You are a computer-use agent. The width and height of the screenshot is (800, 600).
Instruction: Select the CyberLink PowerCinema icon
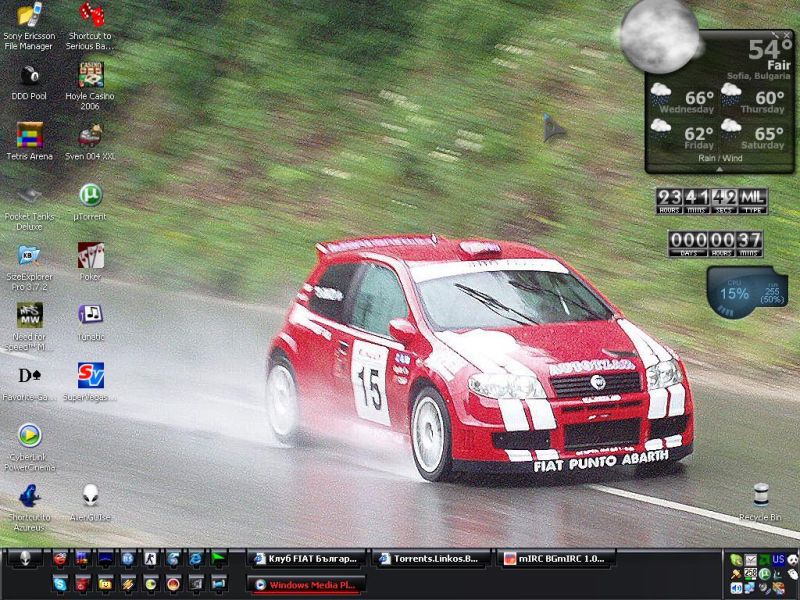(29, 447)
